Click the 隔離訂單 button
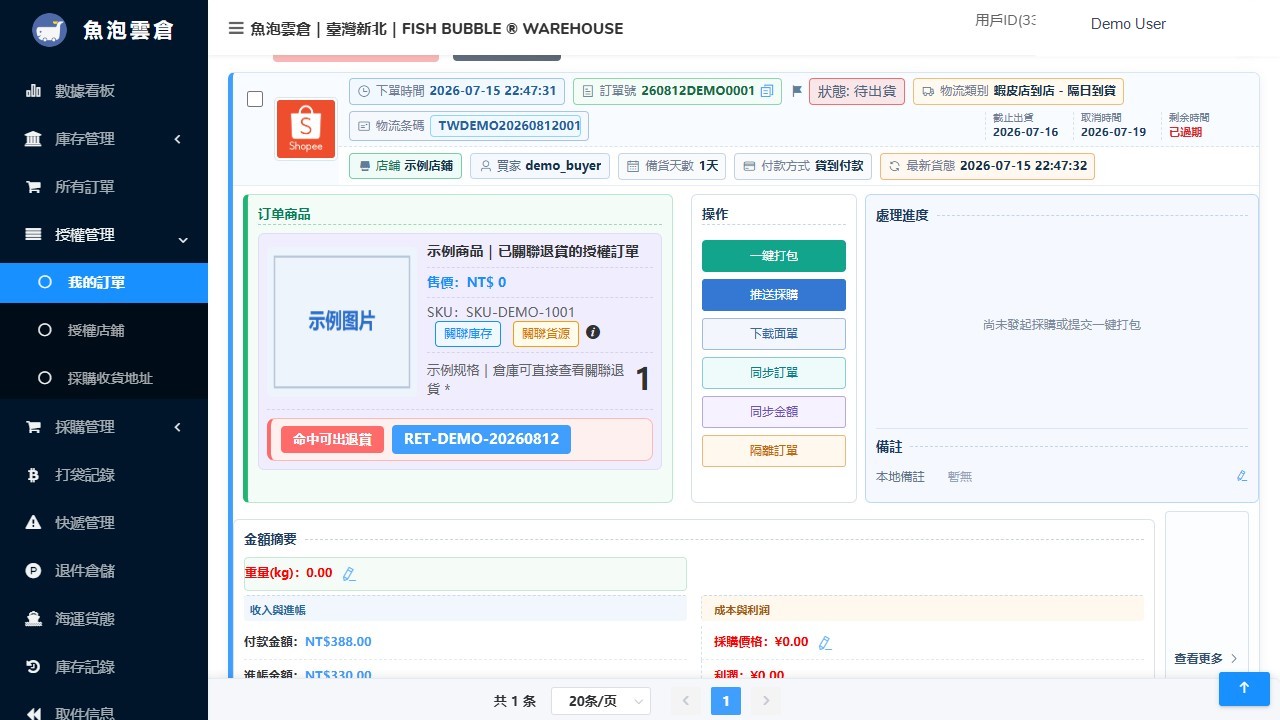The width and height of the screenshot is (1280, 720). click(774, 451)
